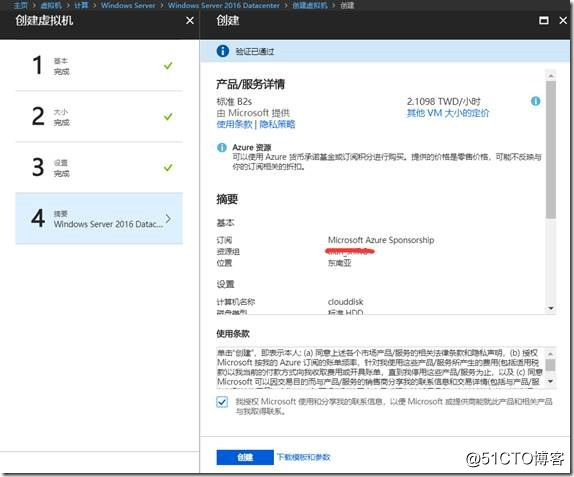Screen dimensions: 574x477
Task: Click the summary scrollbar up arrow
Action: 551,75
